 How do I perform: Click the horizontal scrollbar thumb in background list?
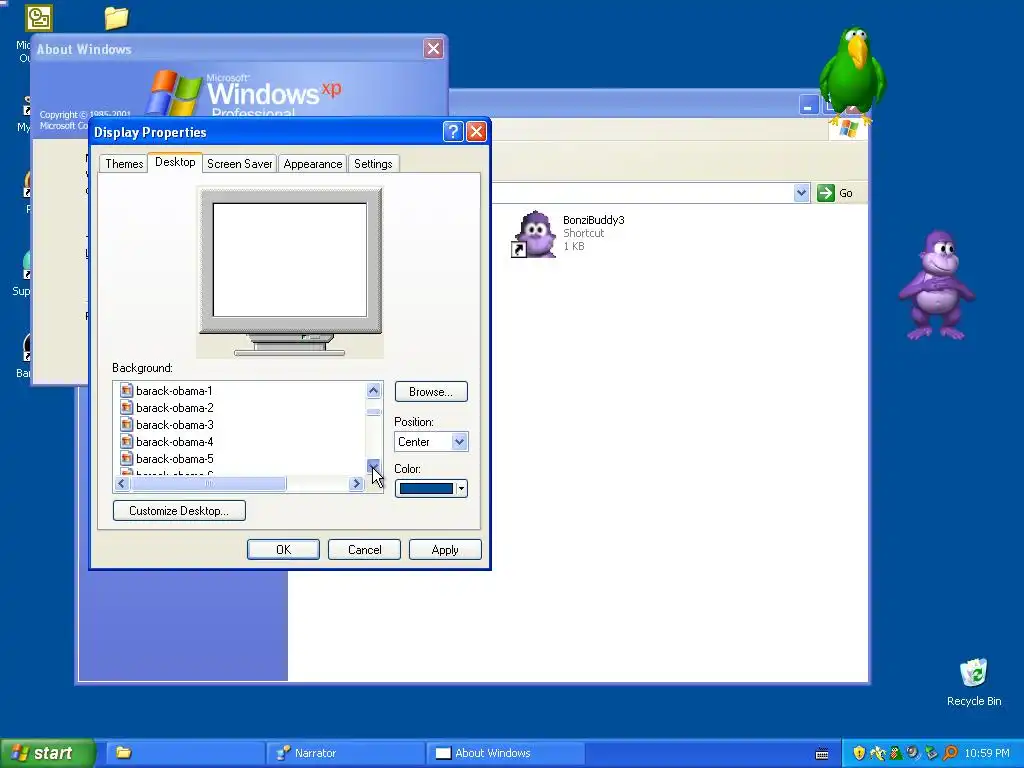[208, 483]
